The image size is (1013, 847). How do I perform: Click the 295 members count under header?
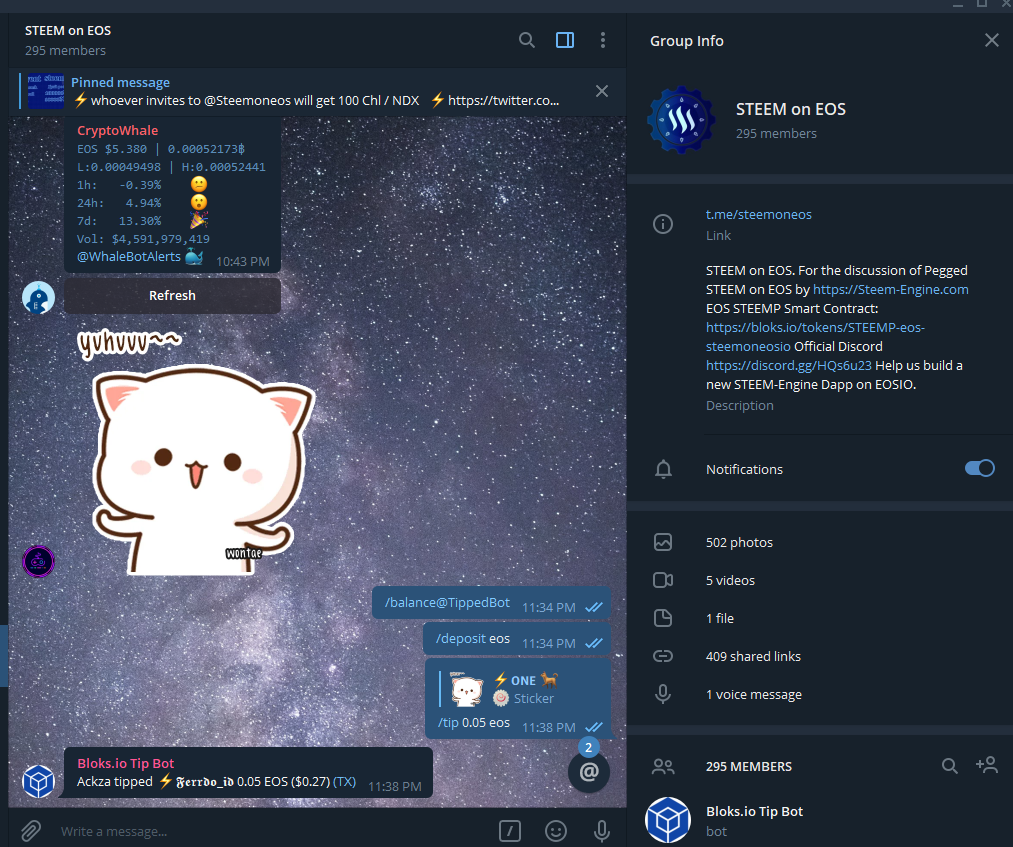pyautogui.click(x=65, y=50)
